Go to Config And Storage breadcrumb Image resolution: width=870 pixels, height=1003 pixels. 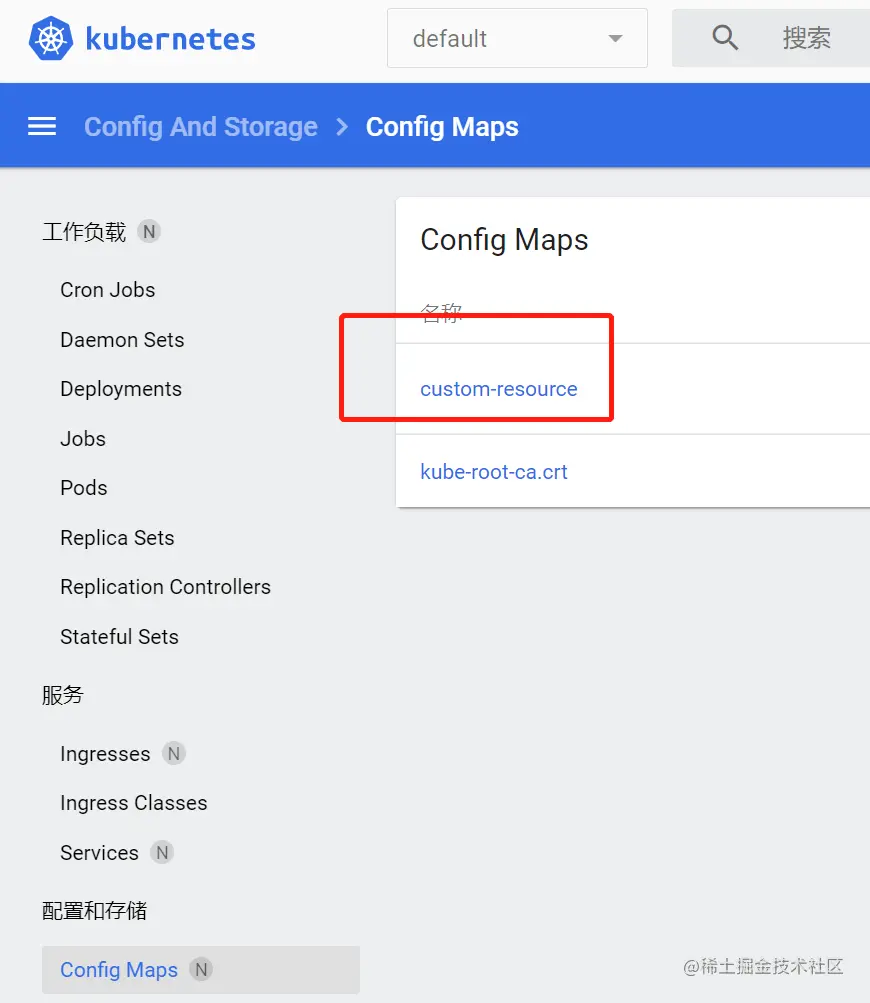point(201,127)
